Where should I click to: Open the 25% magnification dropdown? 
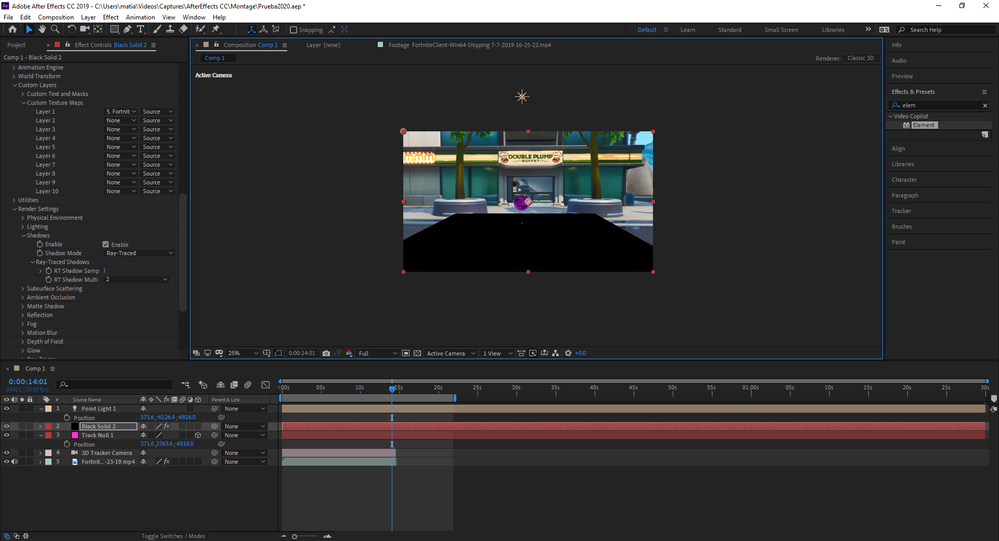point(243,353)
